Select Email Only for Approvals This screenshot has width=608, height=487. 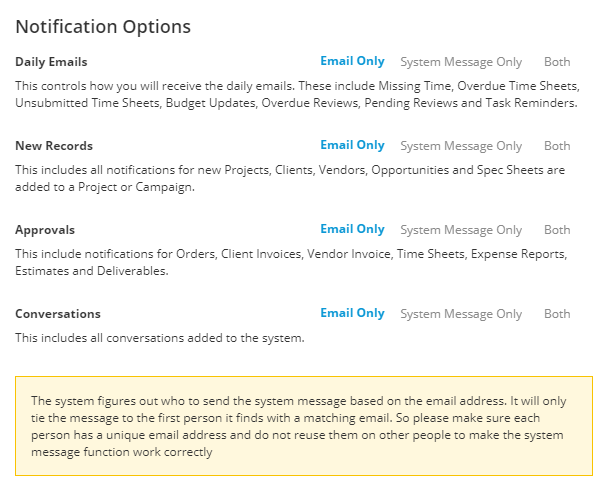(352, 230)
